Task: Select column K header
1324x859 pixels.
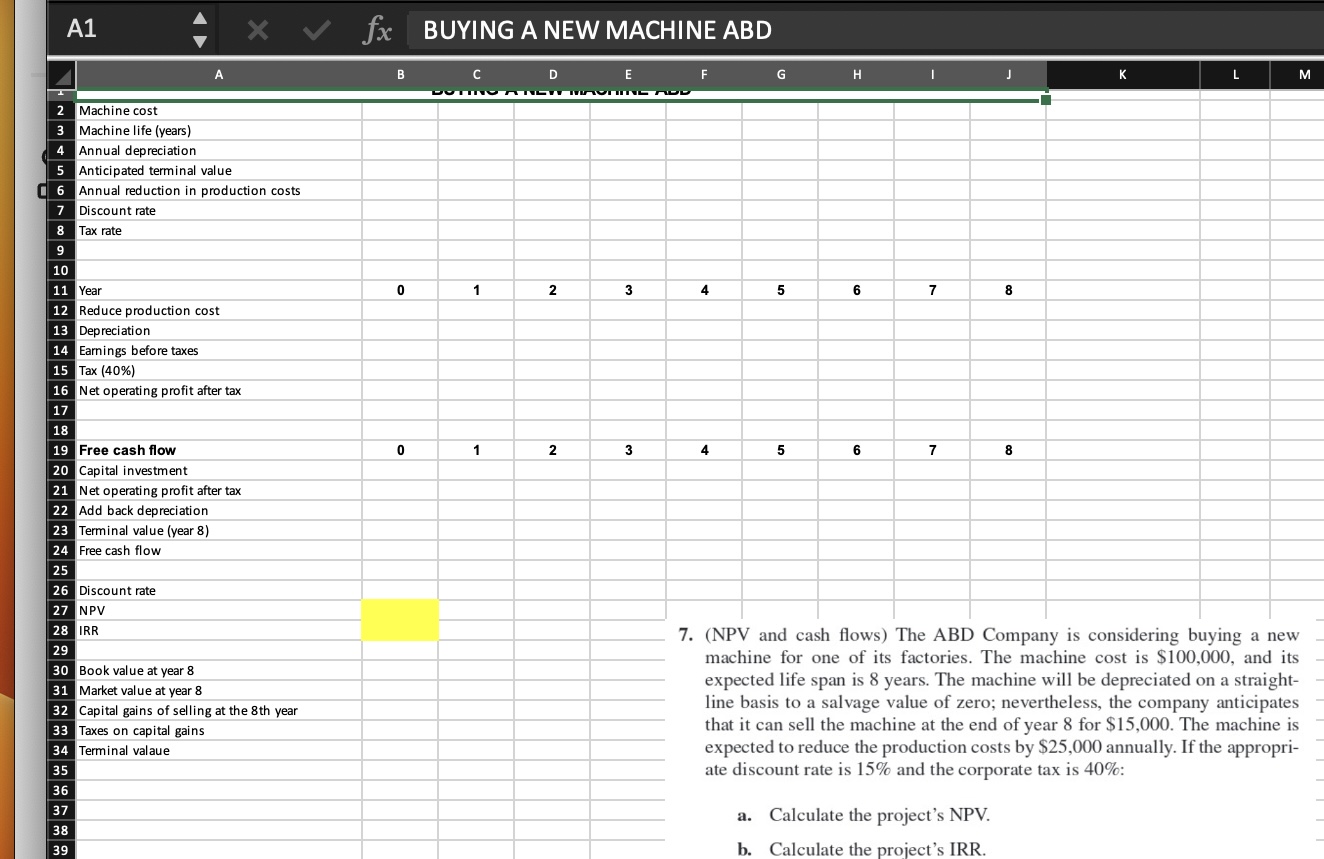Action: pos(1122,75)
